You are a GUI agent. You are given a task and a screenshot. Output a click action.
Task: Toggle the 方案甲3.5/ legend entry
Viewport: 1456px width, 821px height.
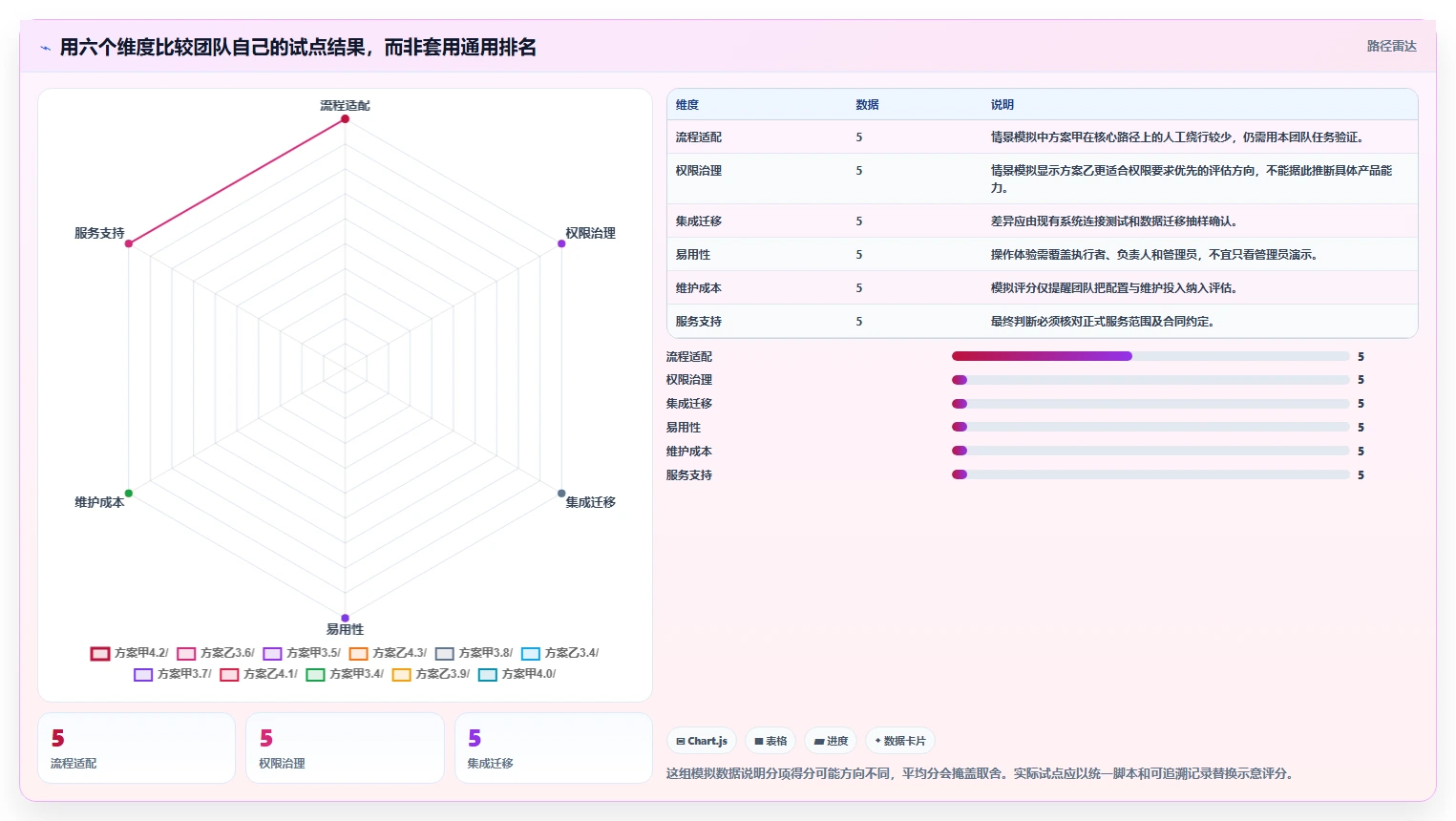[302, 653]
